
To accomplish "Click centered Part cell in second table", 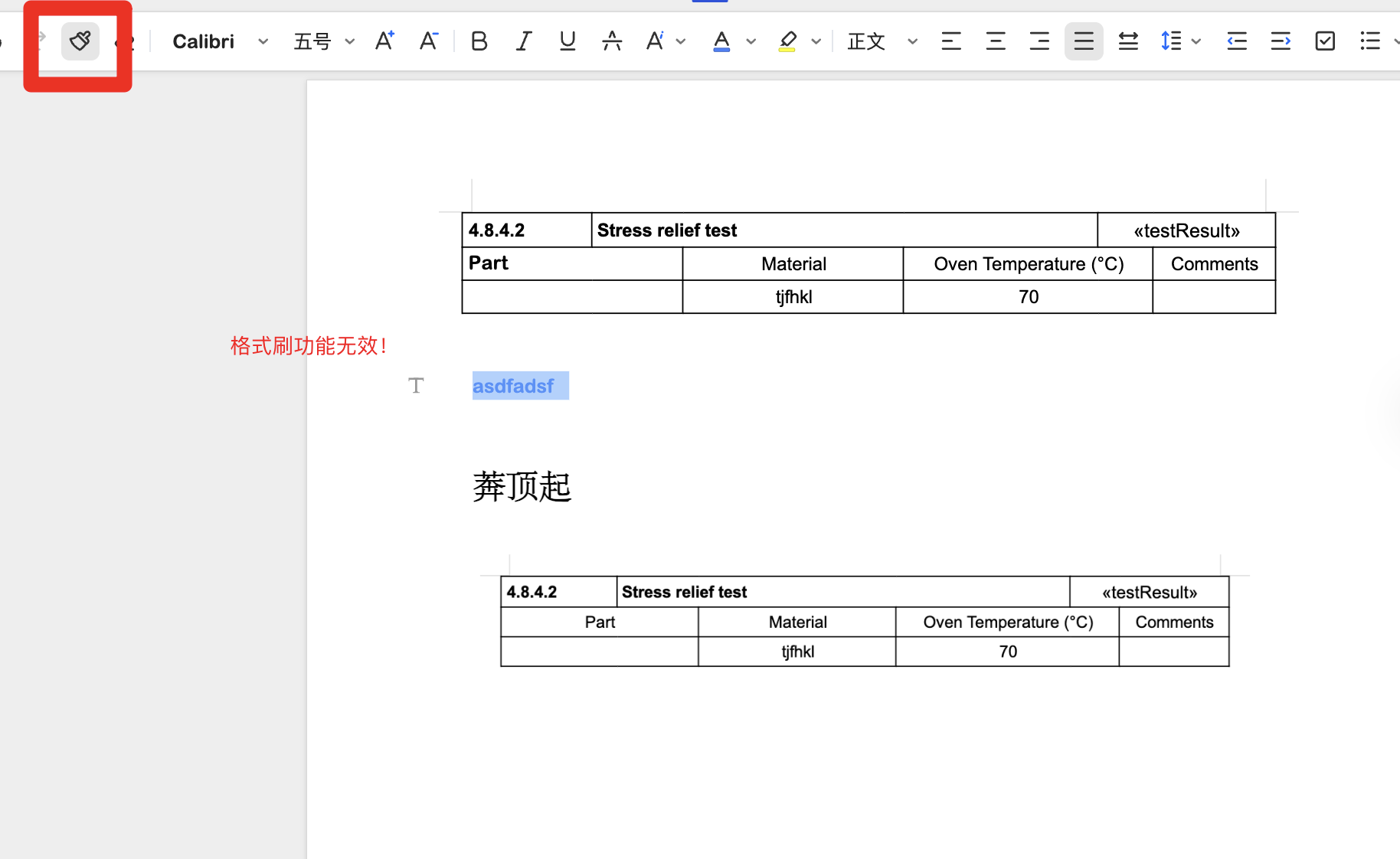I will [600, 622].
